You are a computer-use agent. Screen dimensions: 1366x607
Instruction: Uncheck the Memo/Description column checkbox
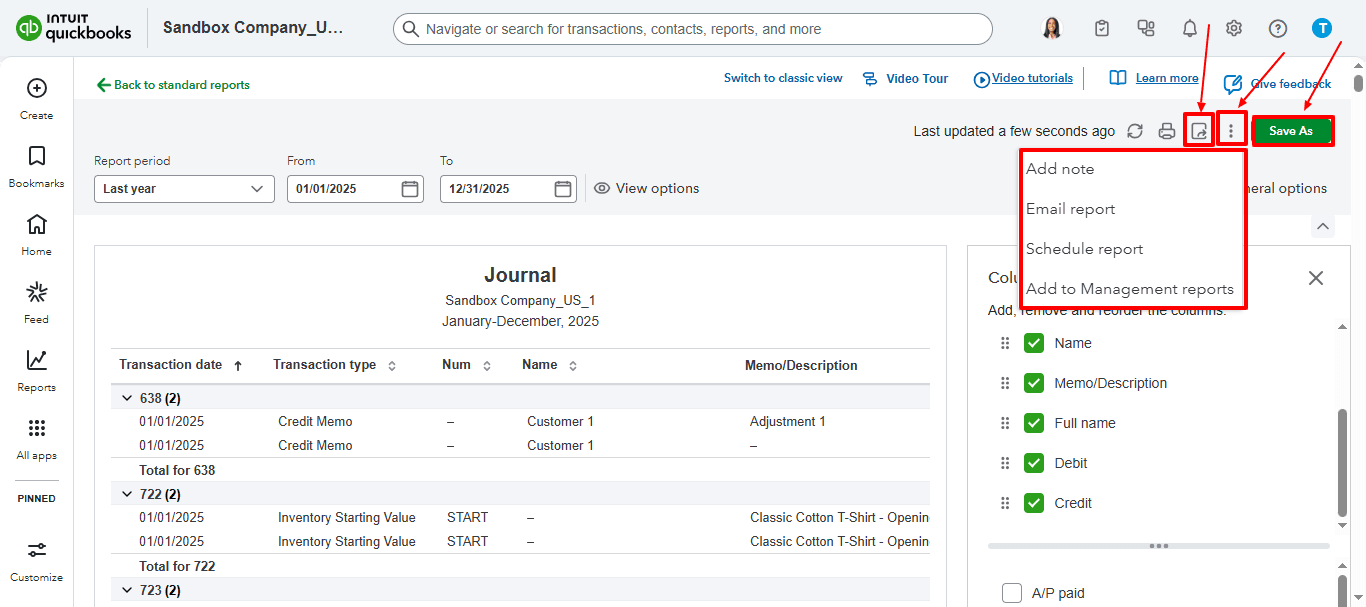pyautogui.click(x=1034, y=383)
